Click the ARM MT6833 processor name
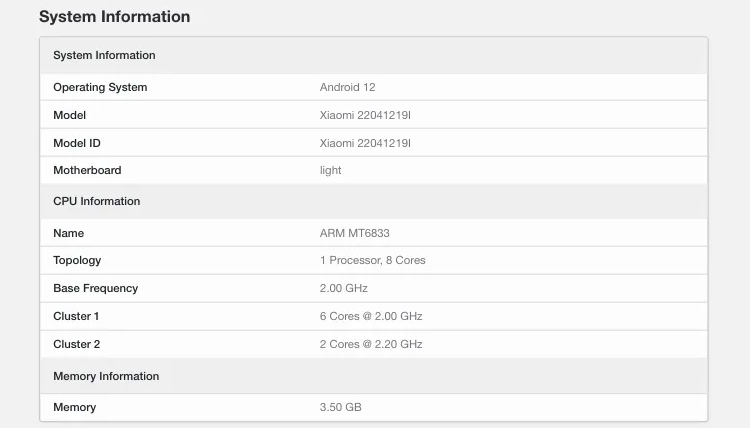 point(354,233)
